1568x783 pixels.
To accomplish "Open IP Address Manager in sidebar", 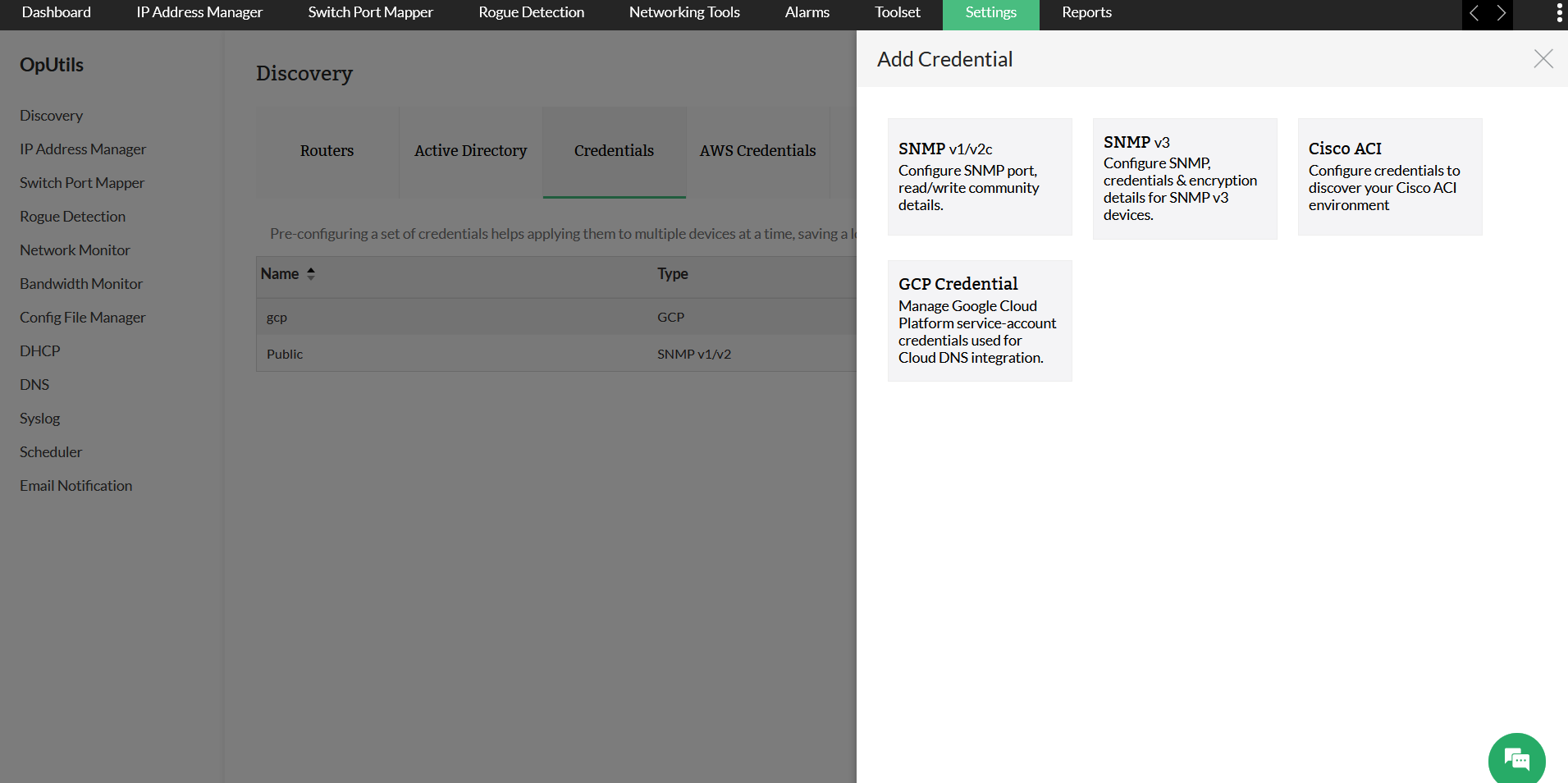I will click(83, 149).
